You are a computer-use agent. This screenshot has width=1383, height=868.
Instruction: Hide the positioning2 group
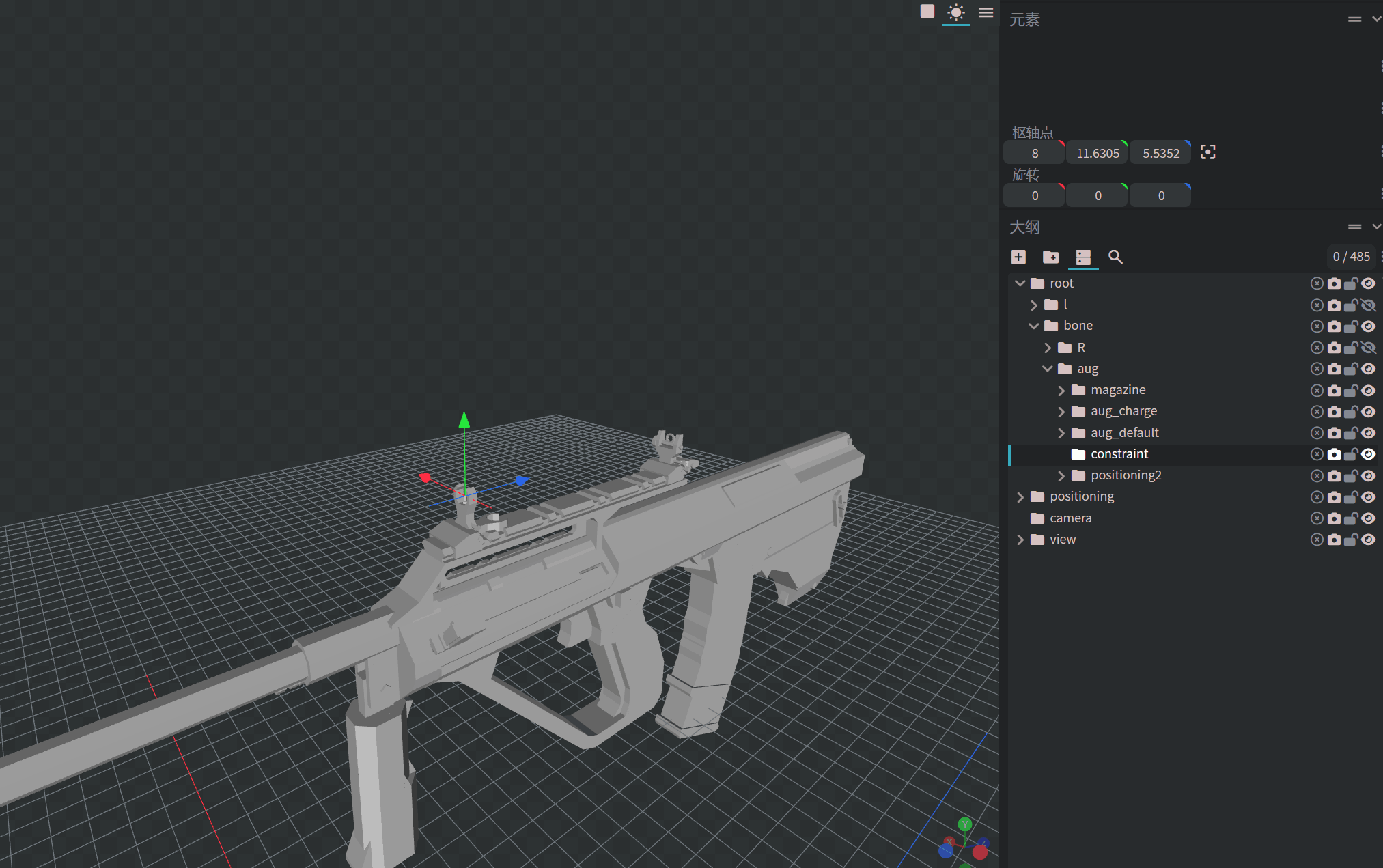[1368, 476]
